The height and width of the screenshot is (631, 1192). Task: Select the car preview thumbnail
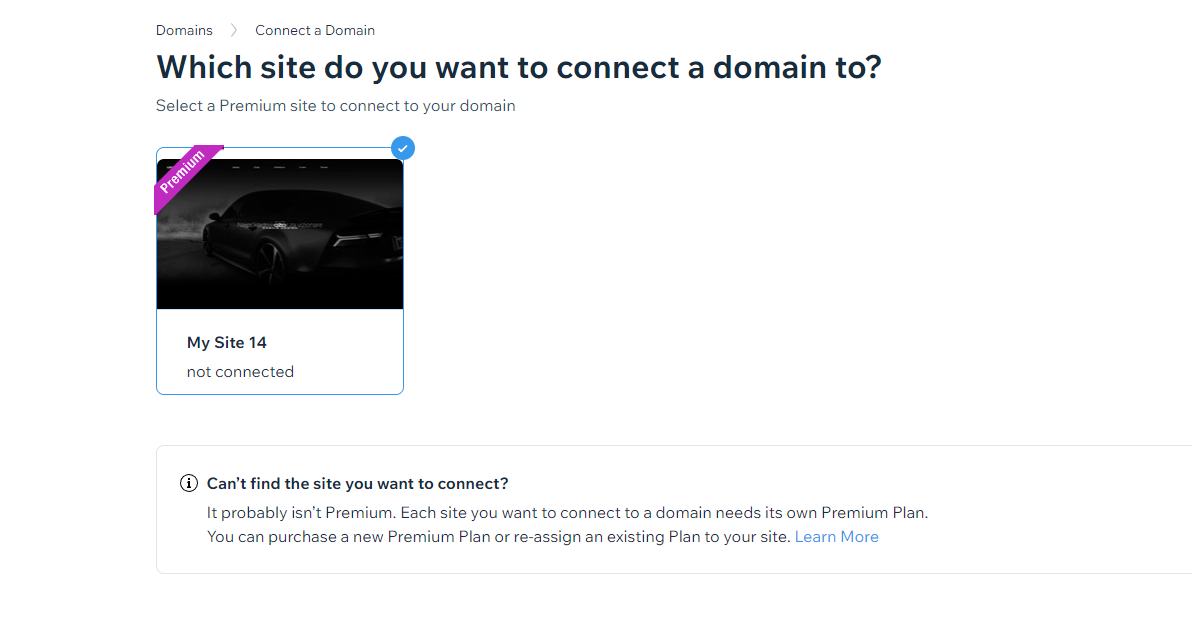coord(280,233)
